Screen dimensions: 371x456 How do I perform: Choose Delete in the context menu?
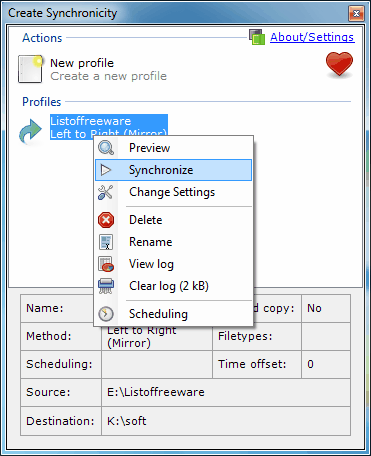point(174,220)
